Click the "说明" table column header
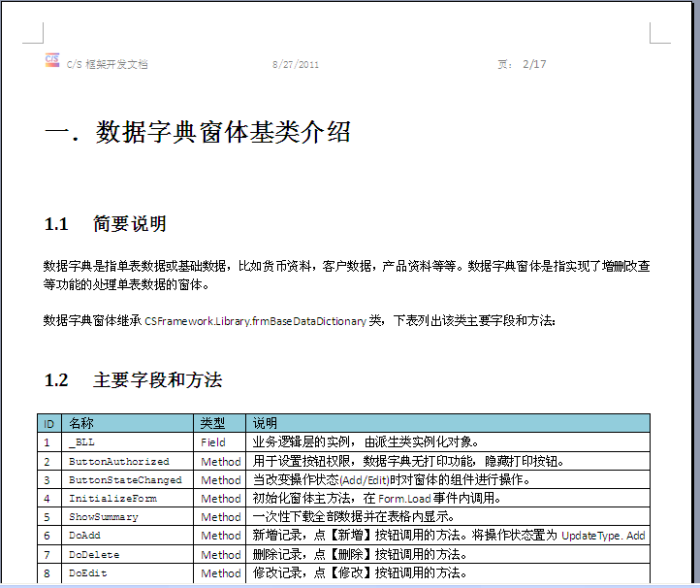This screenshot has width=700, height=588. (x=265, y=423)
